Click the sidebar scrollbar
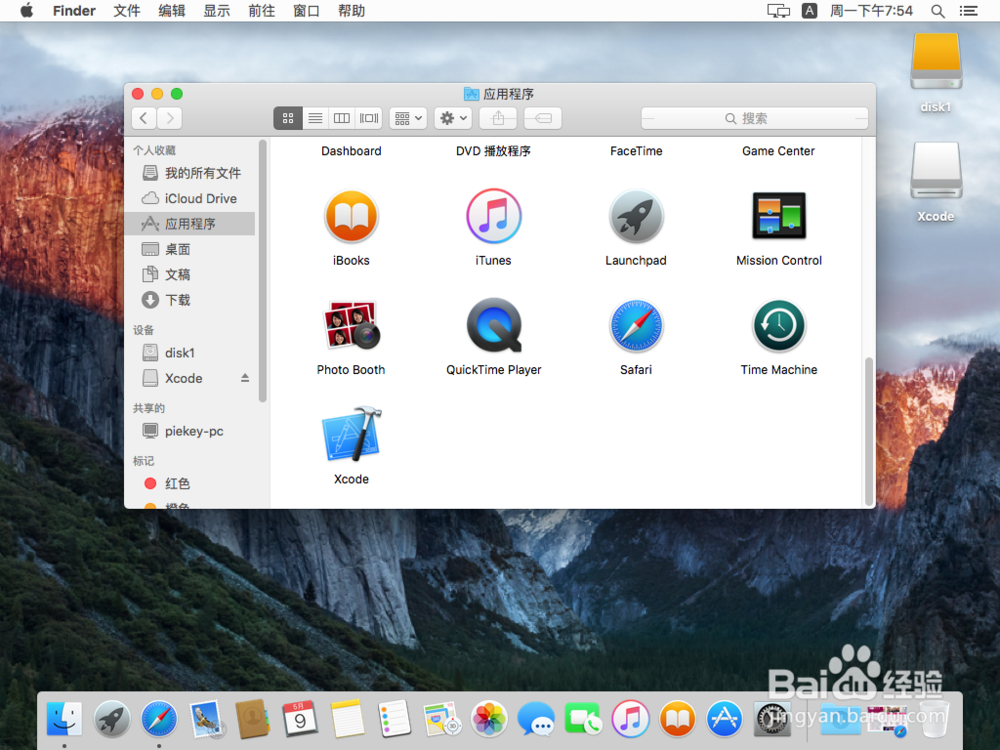The width and height of the screenshot is (1000, 750). pos(262,271)
